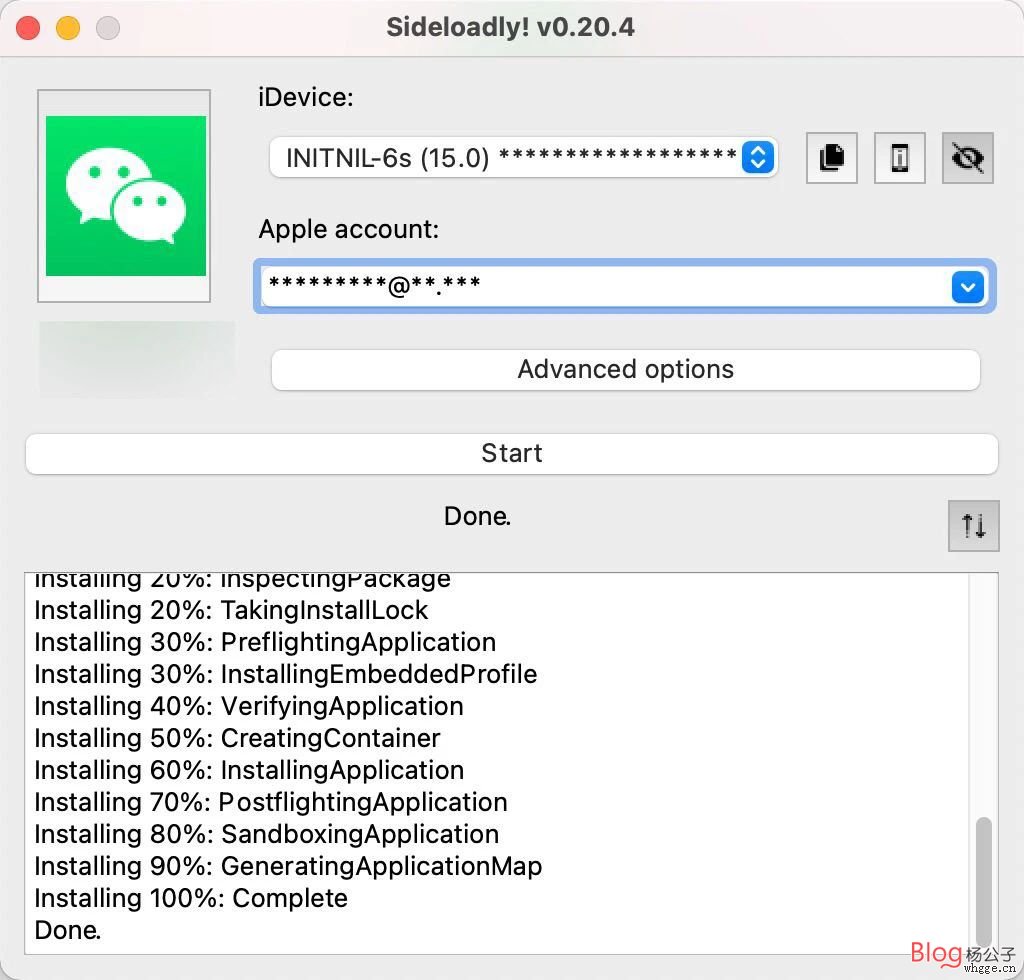This screenshot has height=980, width=1024.
Task: Open the iDevice selection dropdown
Action: click(523, 157)
